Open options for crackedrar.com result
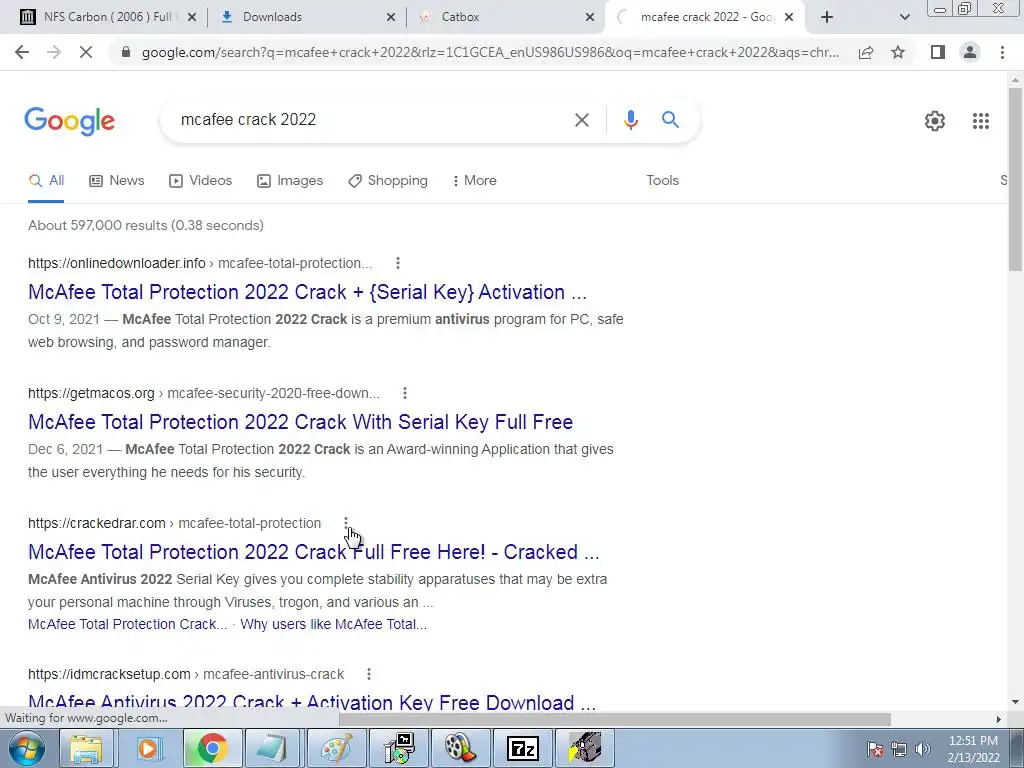This screenshot has height=768, width=1024. point(346,523)
